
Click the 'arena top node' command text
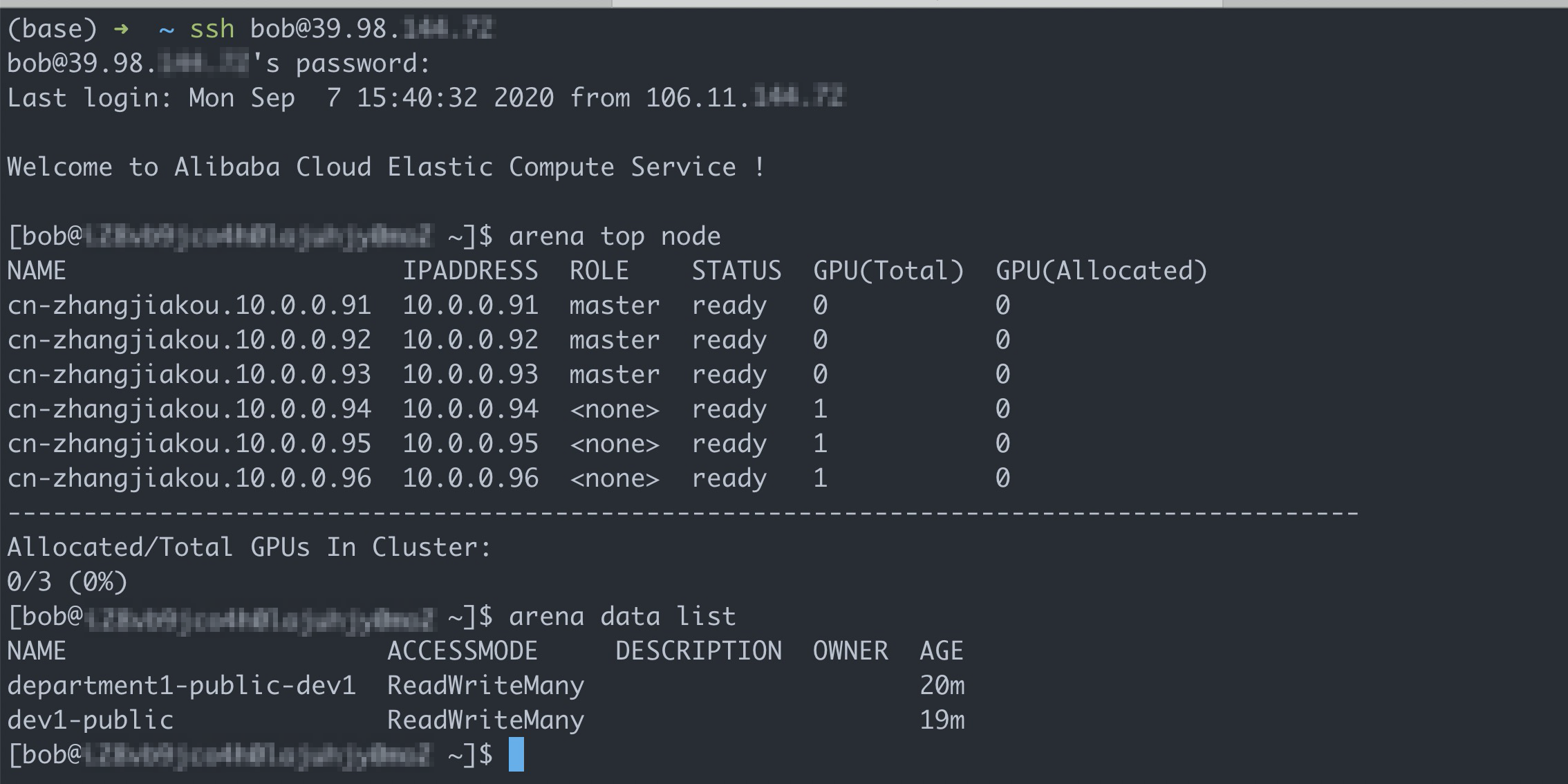(614, 236)
